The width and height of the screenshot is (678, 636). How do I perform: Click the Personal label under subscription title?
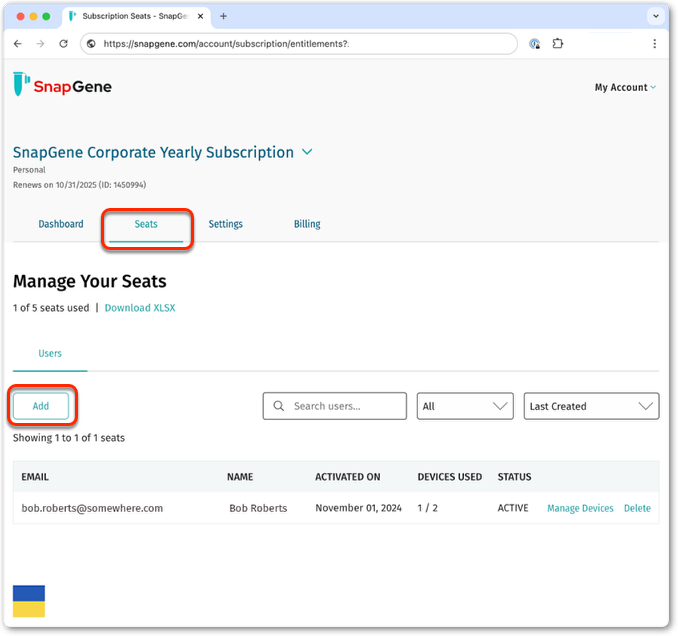(29, 170)
